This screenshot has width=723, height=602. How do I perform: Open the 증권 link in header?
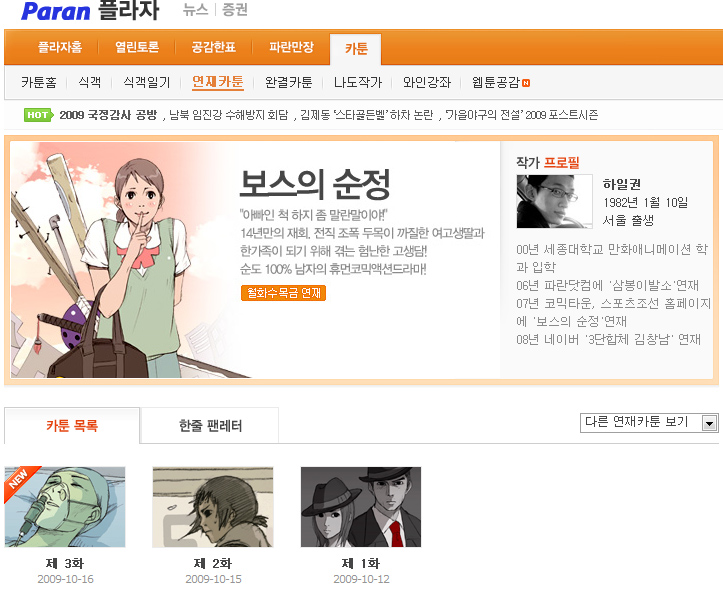[235, 10]
